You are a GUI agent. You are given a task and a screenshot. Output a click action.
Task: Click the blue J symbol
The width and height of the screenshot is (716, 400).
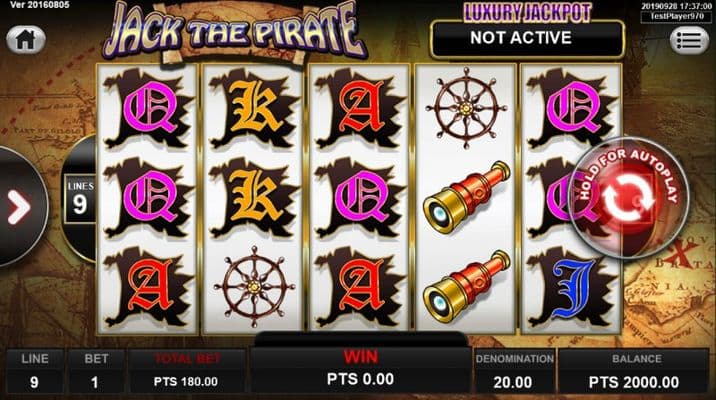(571, 288)
